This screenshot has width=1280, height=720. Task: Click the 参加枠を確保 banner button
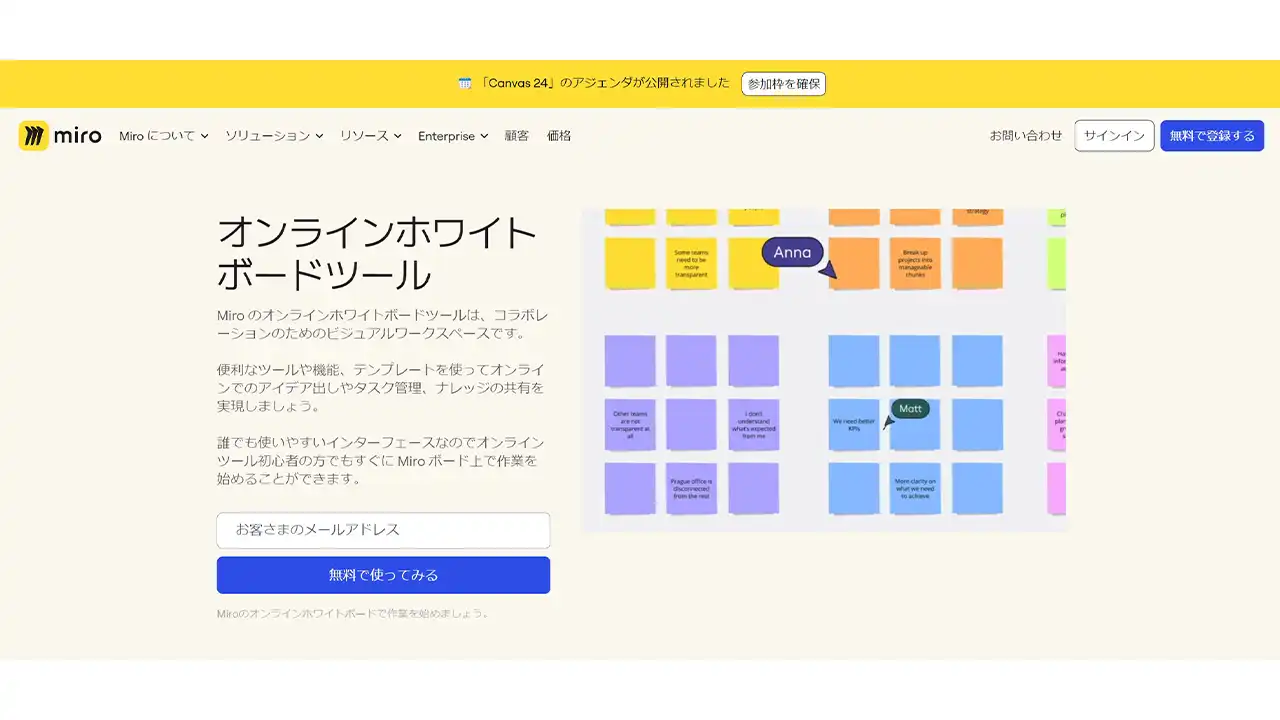click(x=783, y=84)
